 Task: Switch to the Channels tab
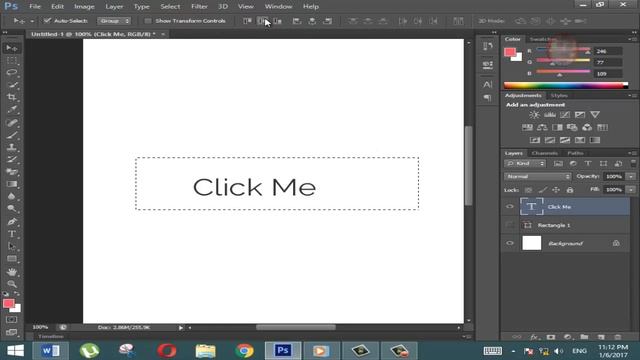[544, 153]
